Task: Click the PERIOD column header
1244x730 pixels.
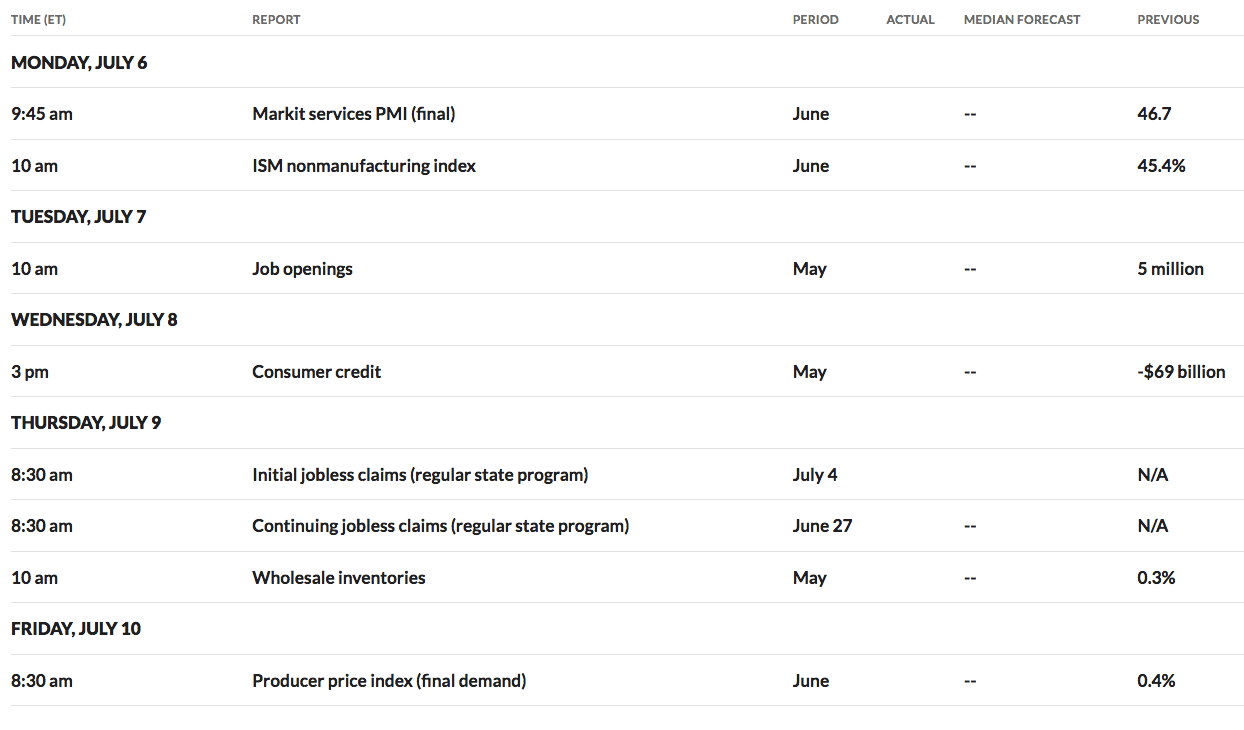Action: 816,19
